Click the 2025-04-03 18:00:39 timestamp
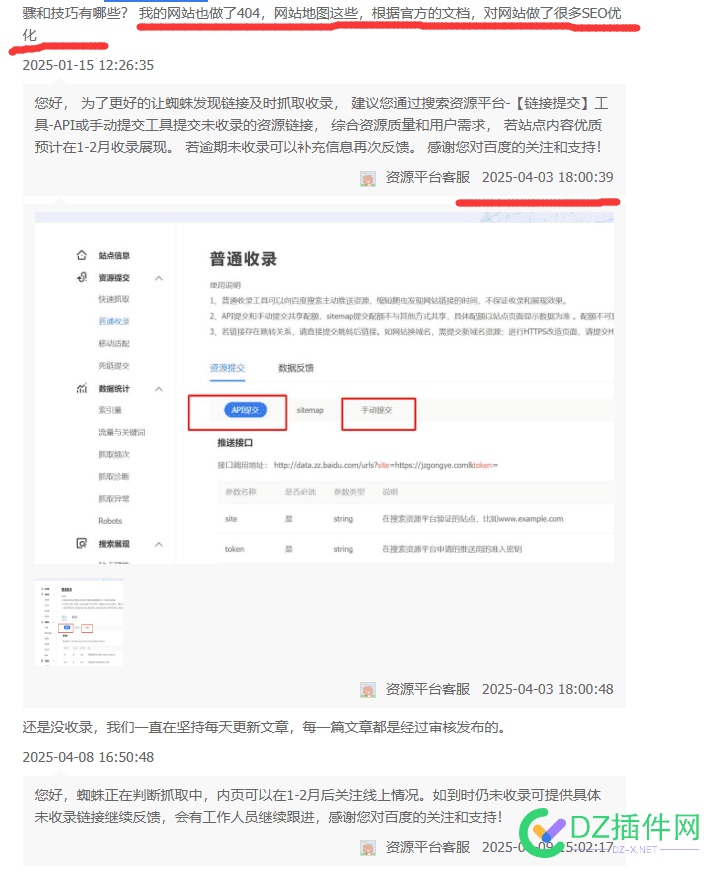 (547, 178)
